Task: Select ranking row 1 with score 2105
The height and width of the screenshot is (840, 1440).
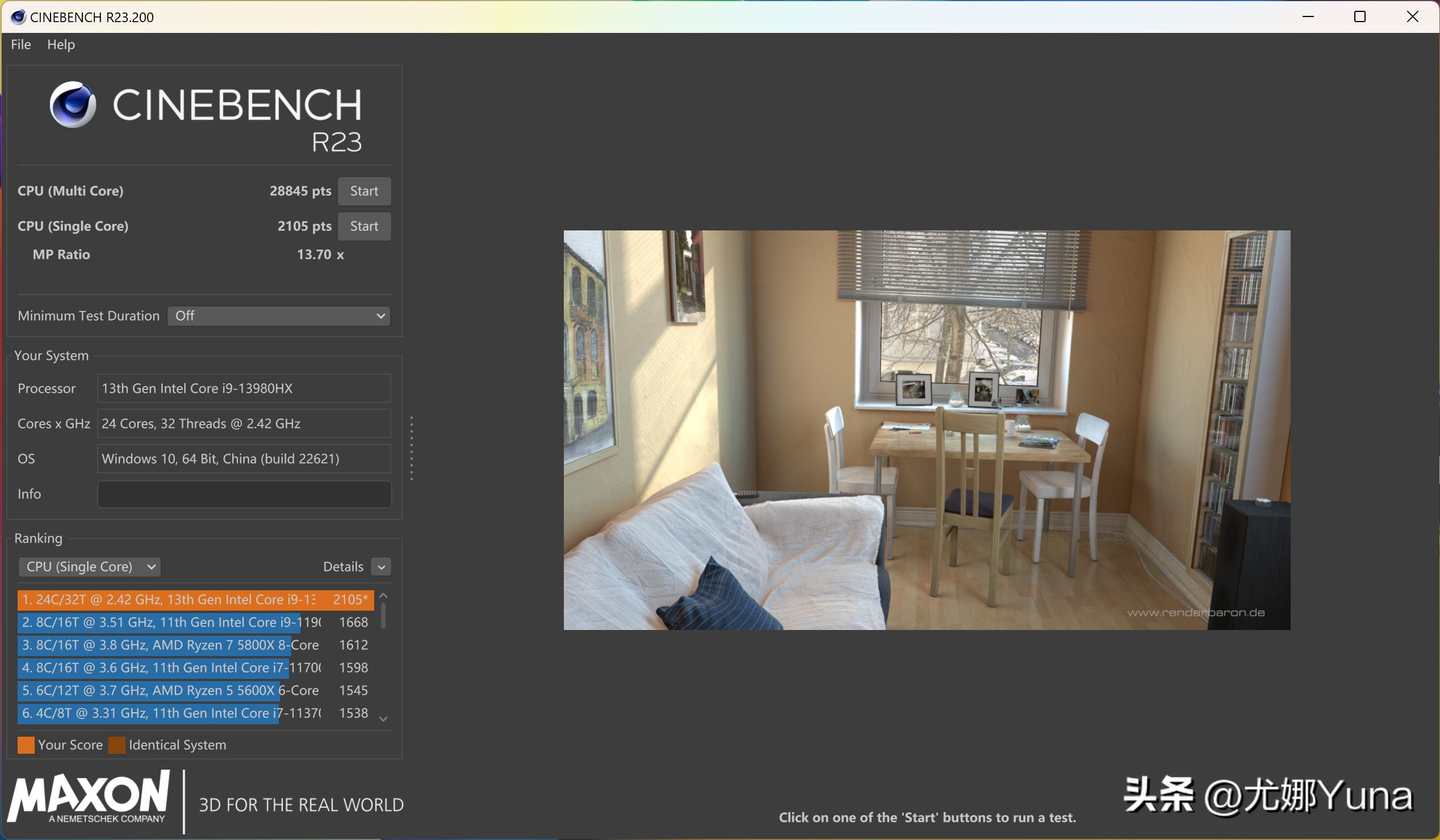Action: point(195,599)
